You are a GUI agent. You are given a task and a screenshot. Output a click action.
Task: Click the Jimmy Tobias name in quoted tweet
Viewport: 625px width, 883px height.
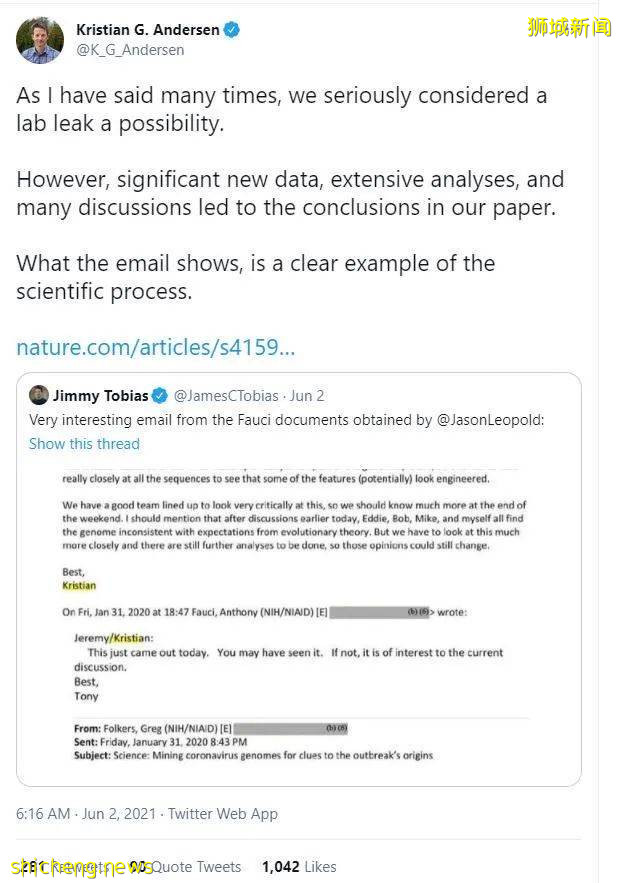[100, 396]
